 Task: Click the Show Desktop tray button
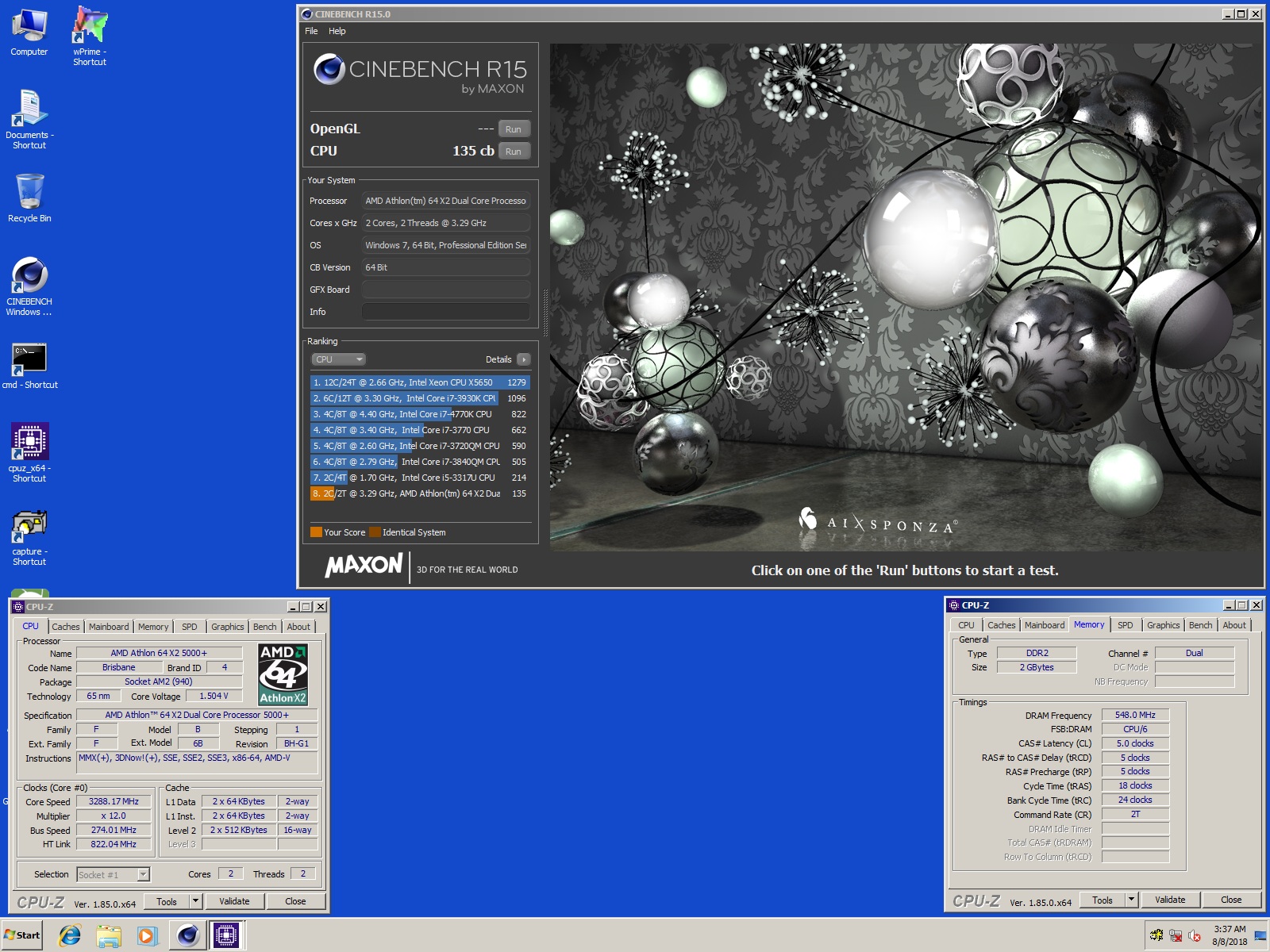pyautogui.click(x=1260, y=936)
